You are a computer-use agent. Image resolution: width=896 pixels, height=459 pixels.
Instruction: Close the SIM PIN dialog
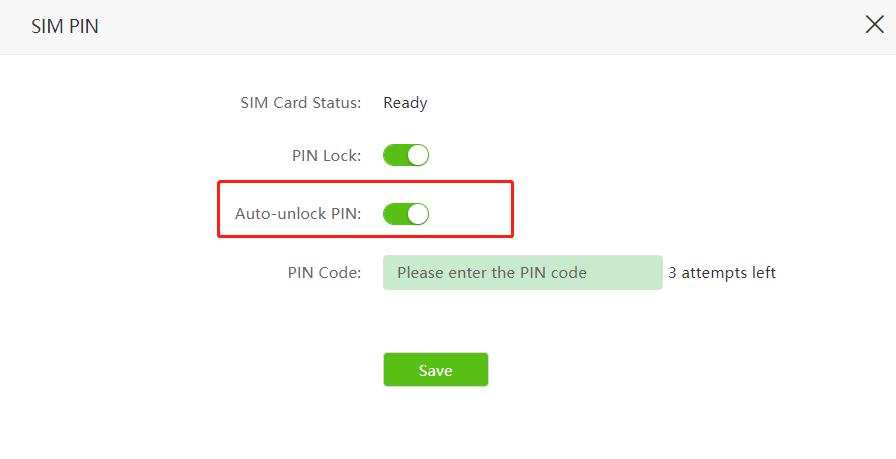tap(874, 25)
